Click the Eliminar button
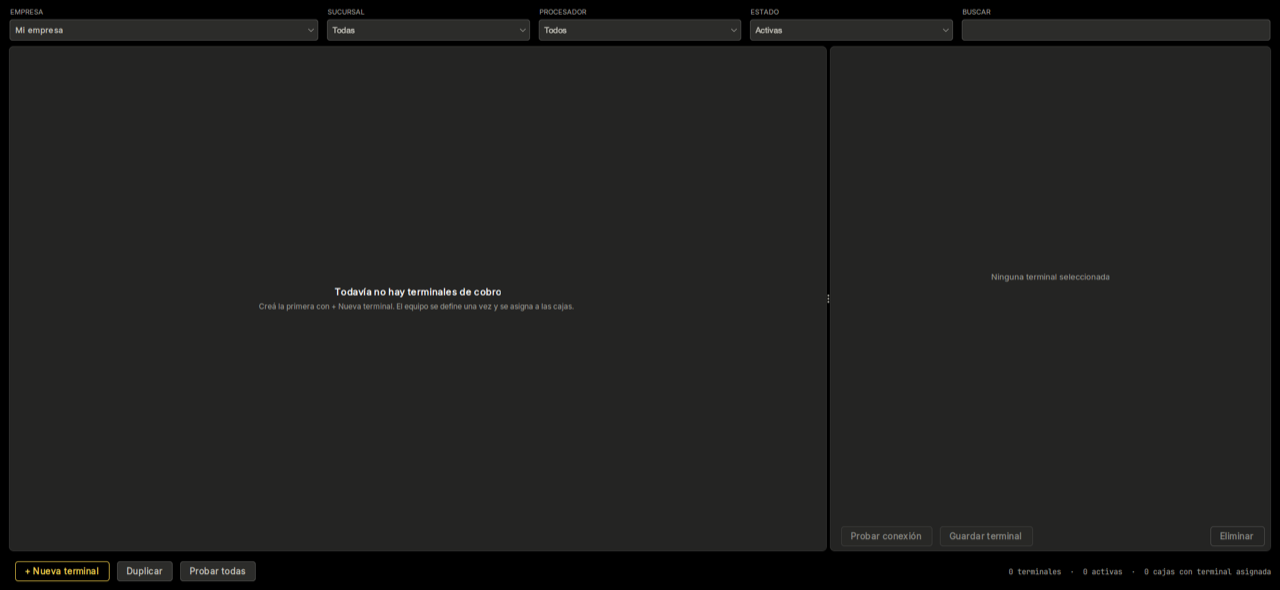The width and height of the screenshot is (1280, 590). tap(1237, 536)
